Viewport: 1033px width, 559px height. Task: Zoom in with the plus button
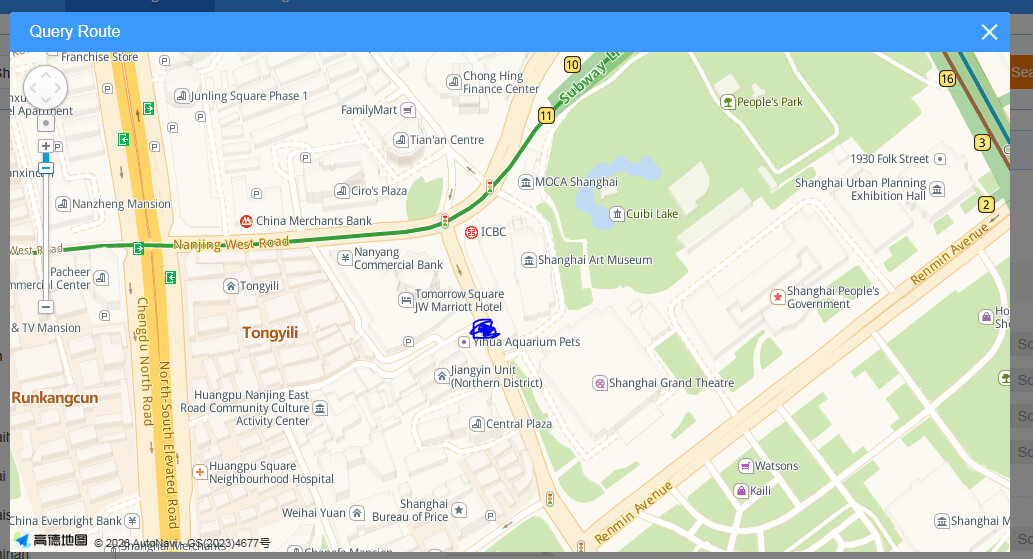46,146
